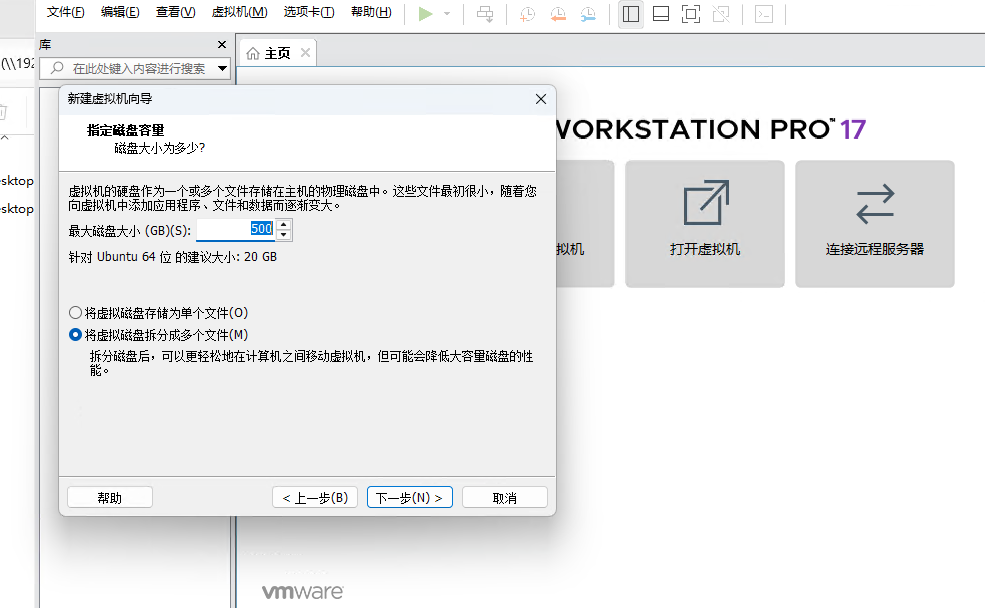The width and height of the screenshot is (985, 608).
Task: Click the WORKSTATION PRO 17 title text
Action: [711, 129]
